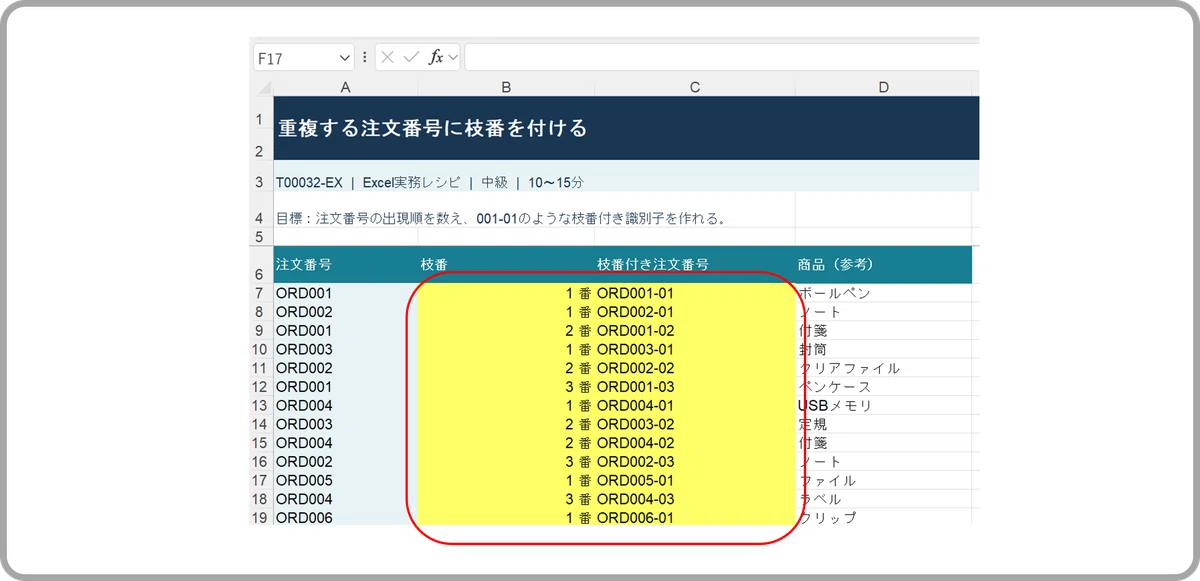Select cell ORD001-01
The image size is (1200, 581).
coord(695,293)
